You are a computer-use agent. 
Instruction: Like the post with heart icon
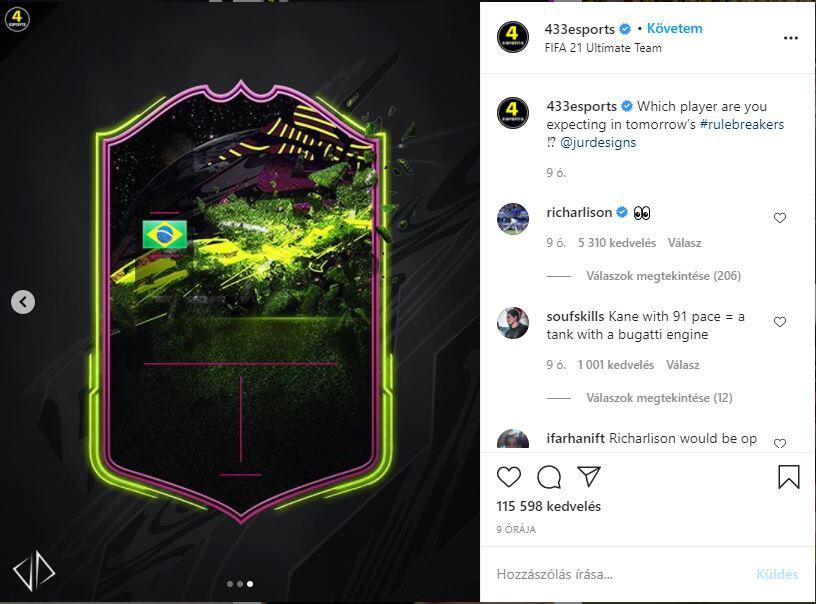(x=508, y=477)
